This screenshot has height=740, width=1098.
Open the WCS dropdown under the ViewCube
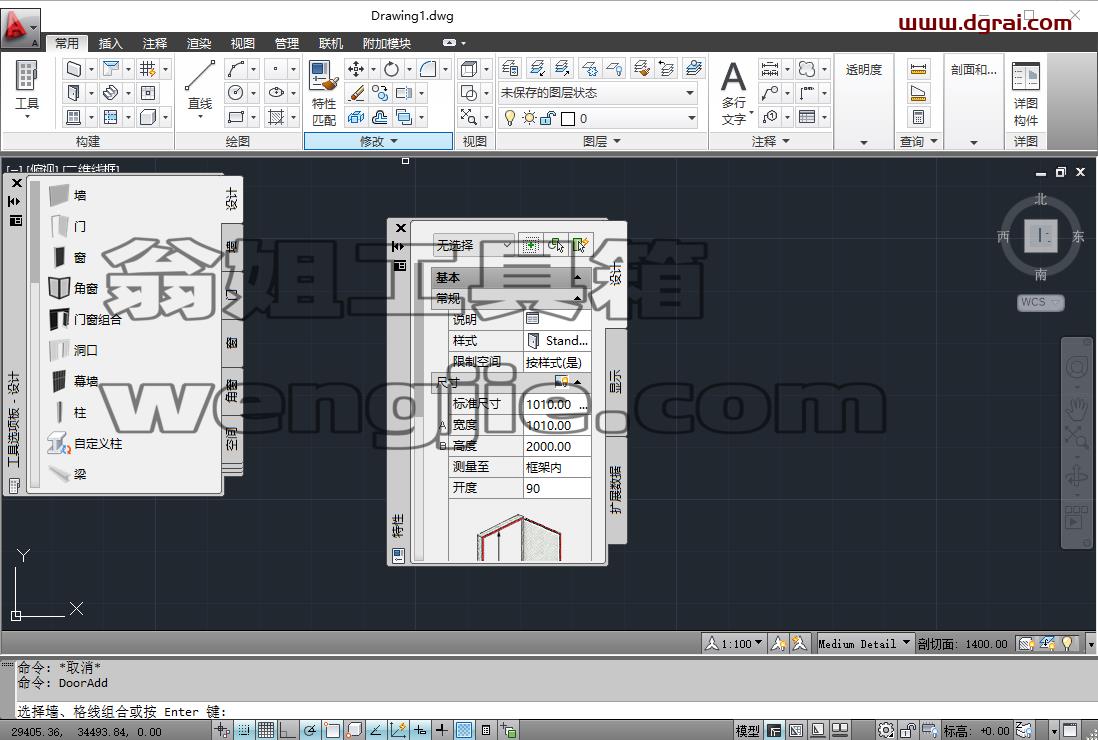[x=1041, y=302]
